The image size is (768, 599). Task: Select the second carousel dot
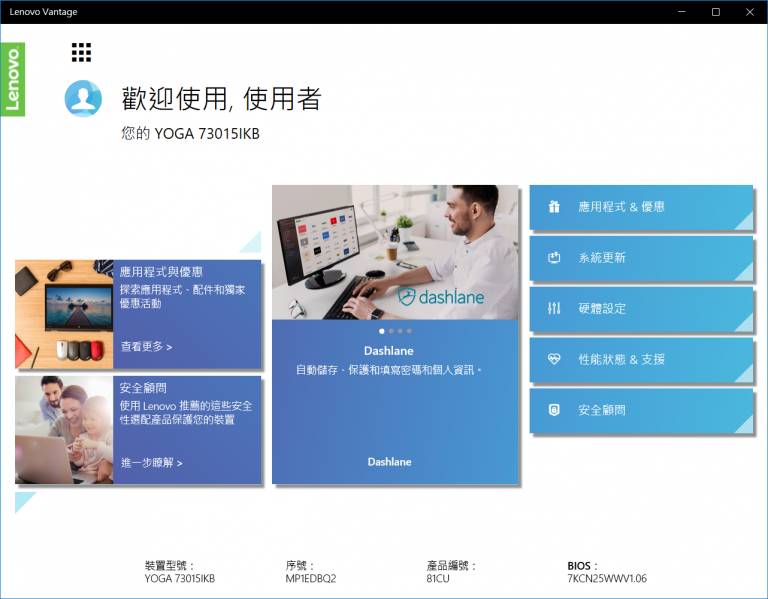(391, 331)
